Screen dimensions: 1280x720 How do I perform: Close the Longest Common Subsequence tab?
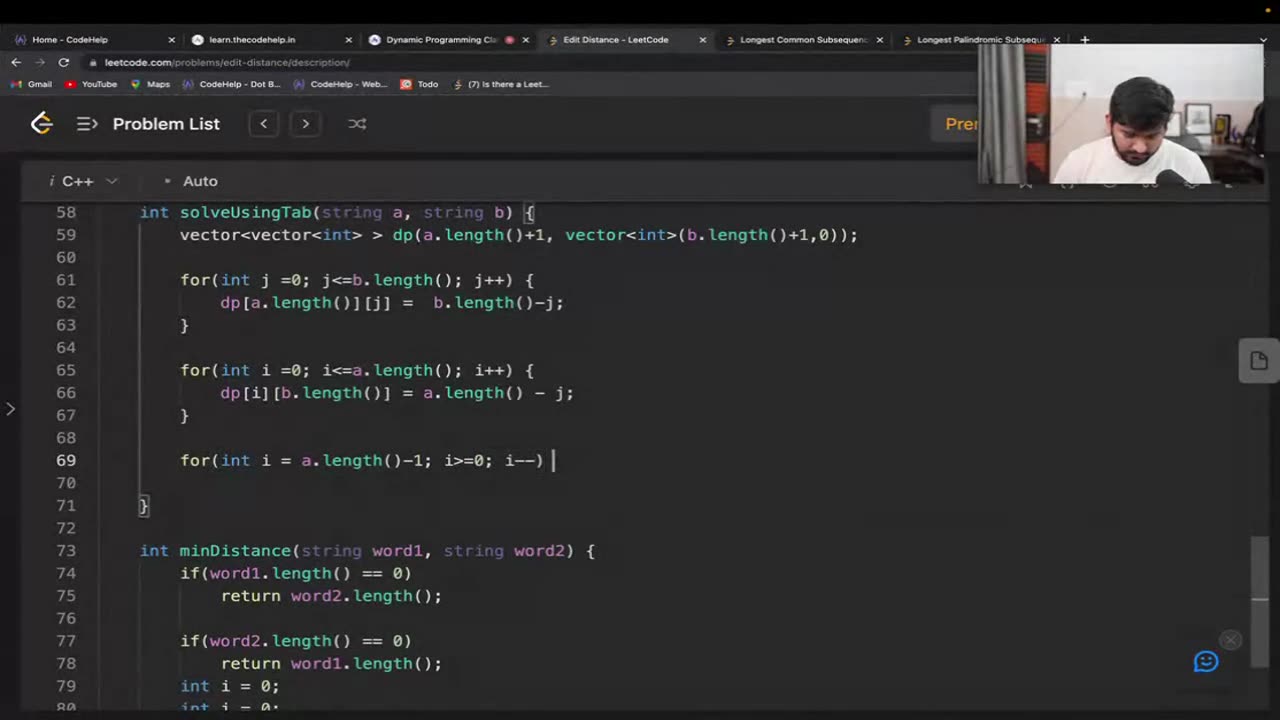tap(879, 40)
